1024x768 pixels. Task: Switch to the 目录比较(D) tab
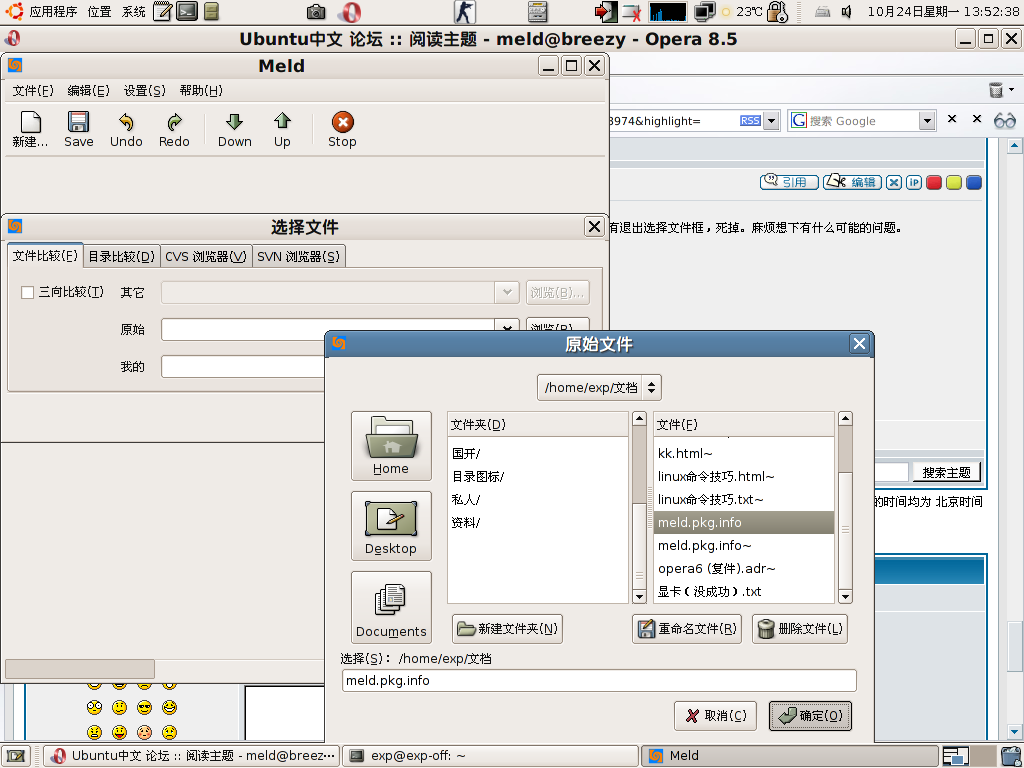point(122,257)
